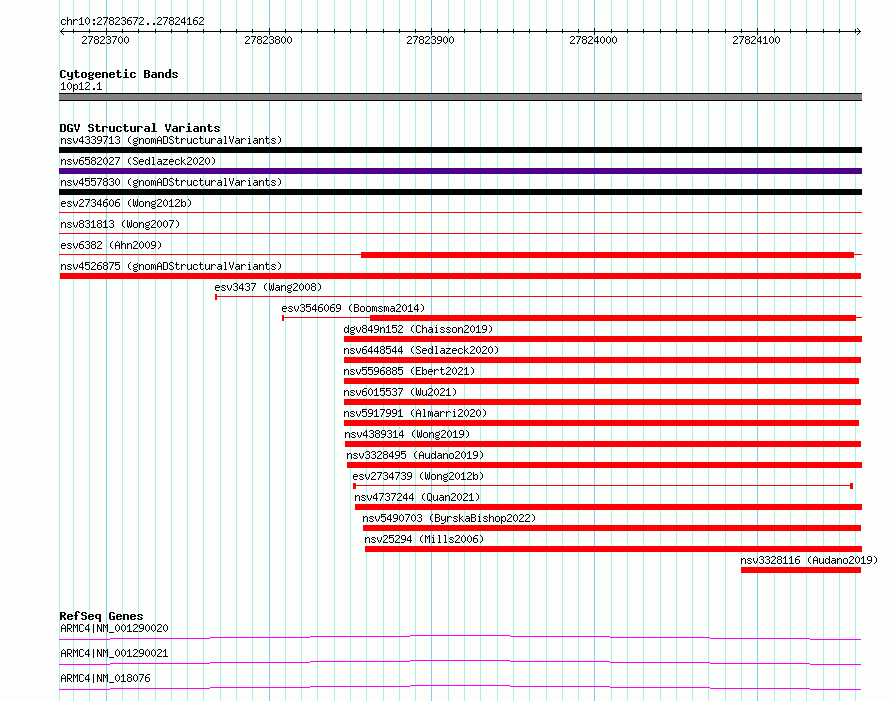This screenshot has height=701, width=890.
Task: Click ruler position 27824000
Action: (x=593, y=40)
